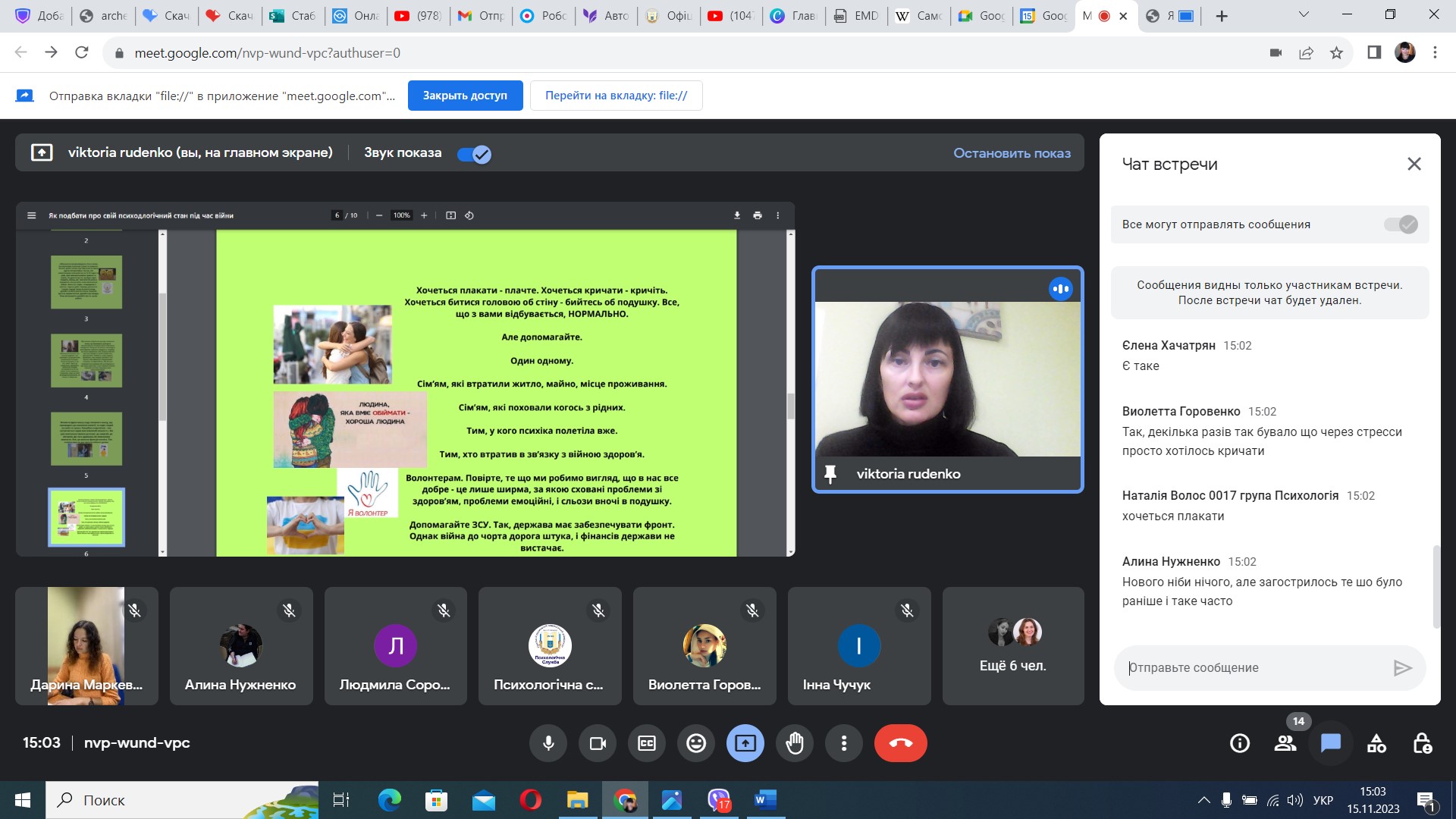Open Chrome menu three dots
Screen dimensions: 1456x819
click(1435, 53)
